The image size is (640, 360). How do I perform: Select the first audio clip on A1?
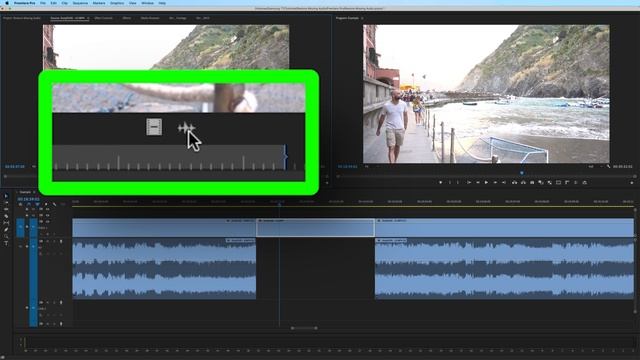pyautogui.click(x=164, y=269)
